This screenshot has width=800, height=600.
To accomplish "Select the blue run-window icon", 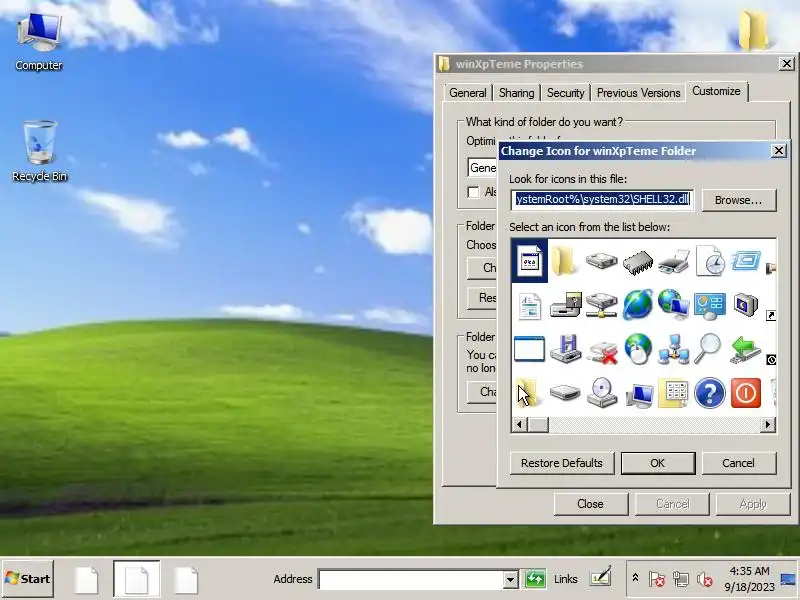I will [x=745, y=261].
